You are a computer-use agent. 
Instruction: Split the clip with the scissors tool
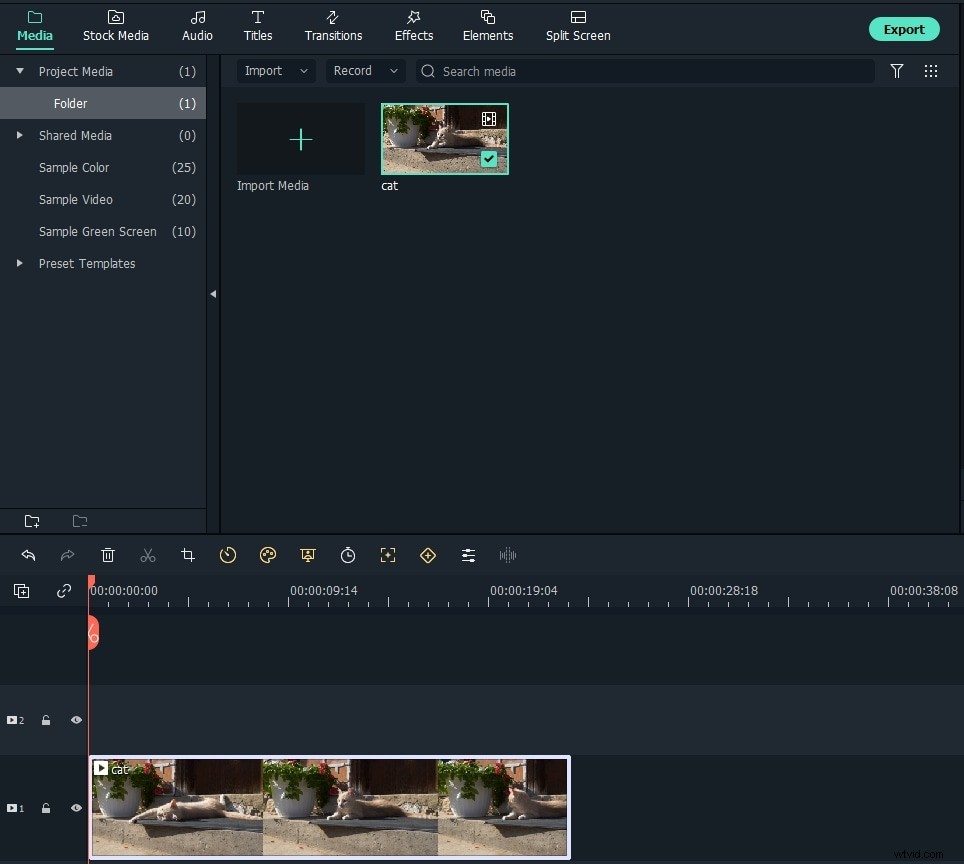pyautogui.click(x=148, y=555)
